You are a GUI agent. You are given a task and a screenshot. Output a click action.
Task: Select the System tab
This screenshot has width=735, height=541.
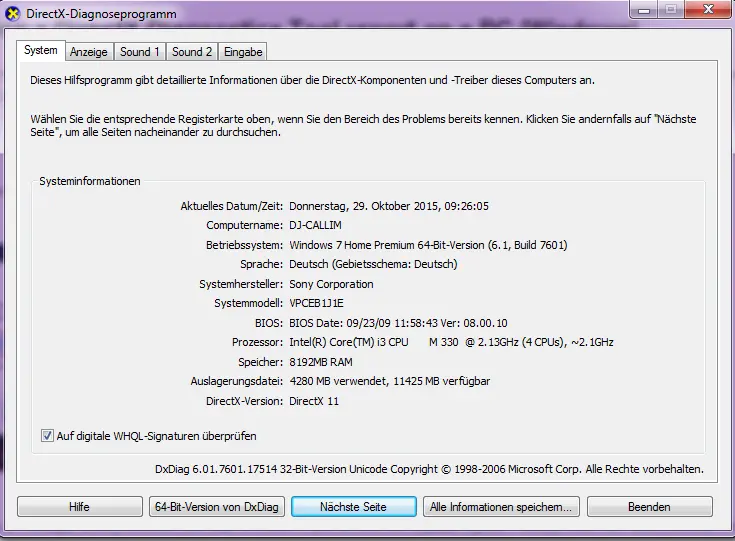41,50
